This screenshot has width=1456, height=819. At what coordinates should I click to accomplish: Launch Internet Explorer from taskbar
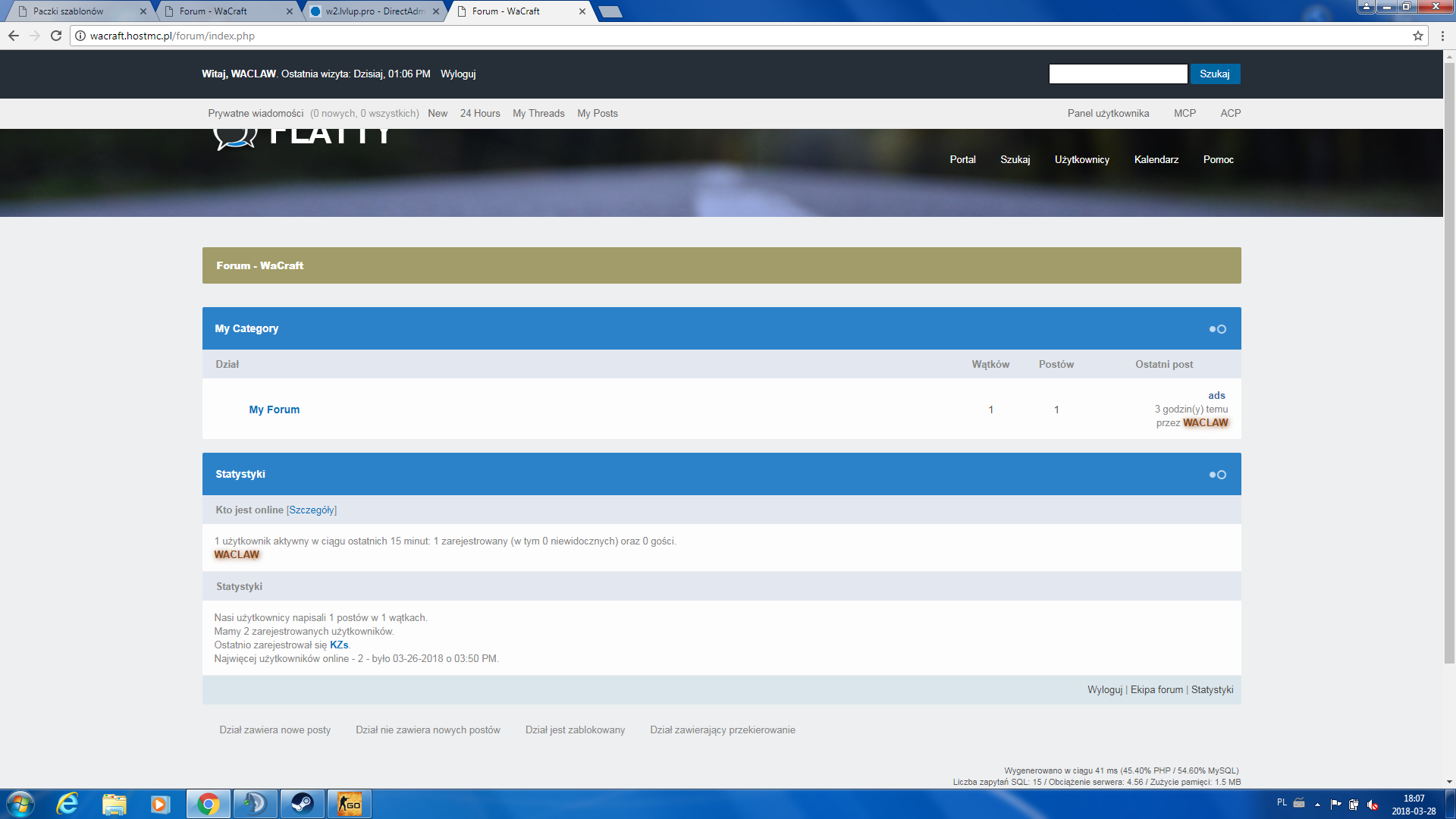tap(67, 804)
